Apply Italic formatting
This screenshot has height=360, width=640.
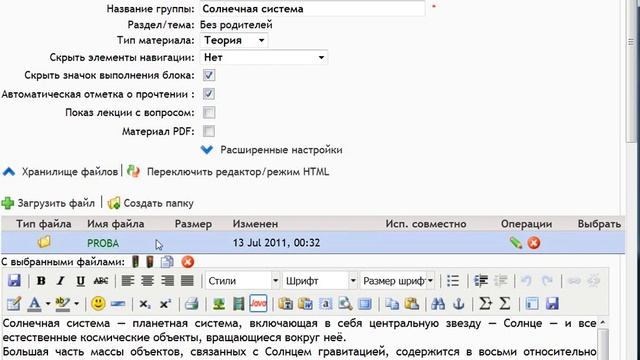(x=60, y=281)
